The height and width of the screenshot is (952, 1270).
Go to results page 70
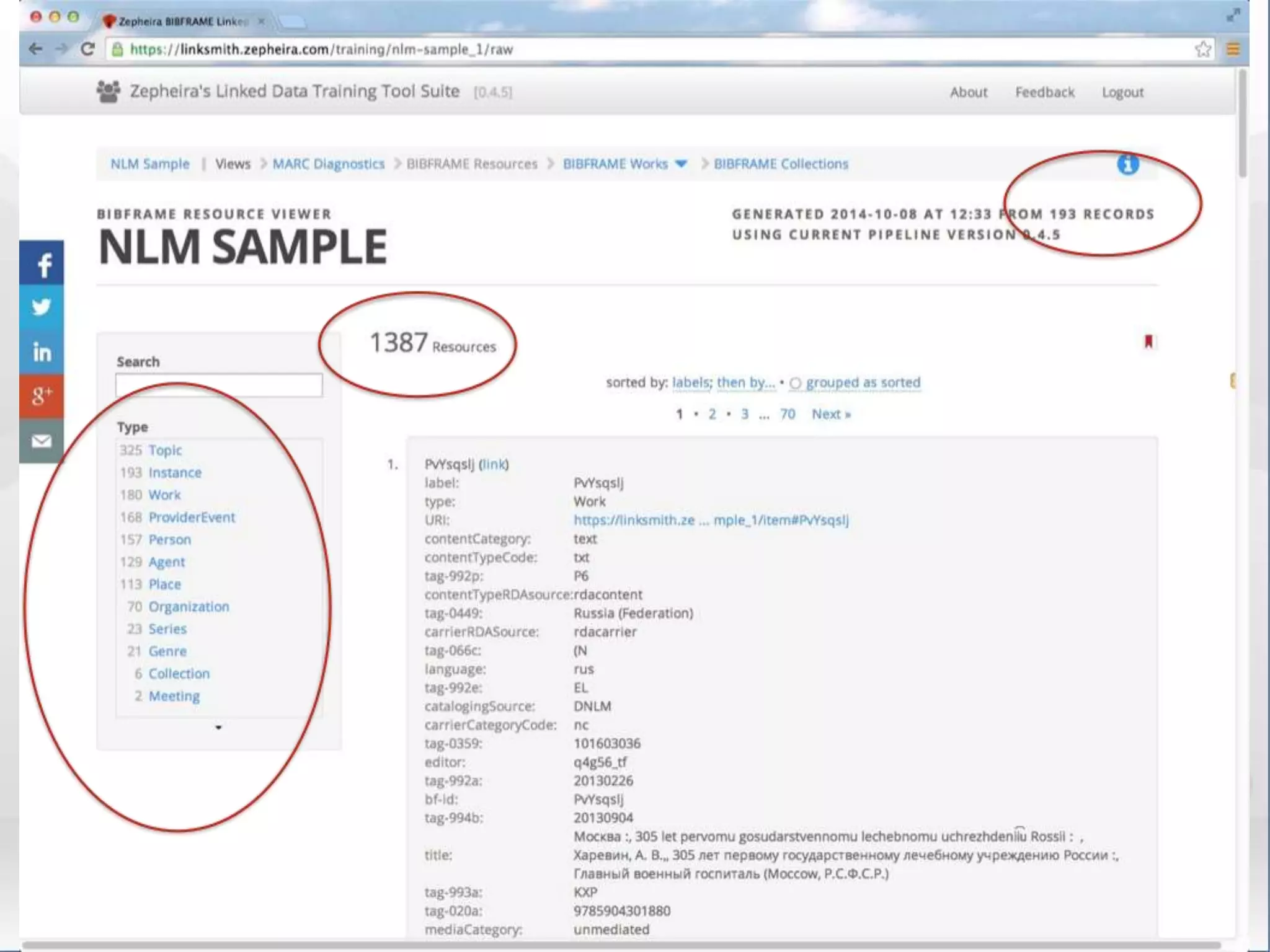pyautogui.click(x=787, y=414)
